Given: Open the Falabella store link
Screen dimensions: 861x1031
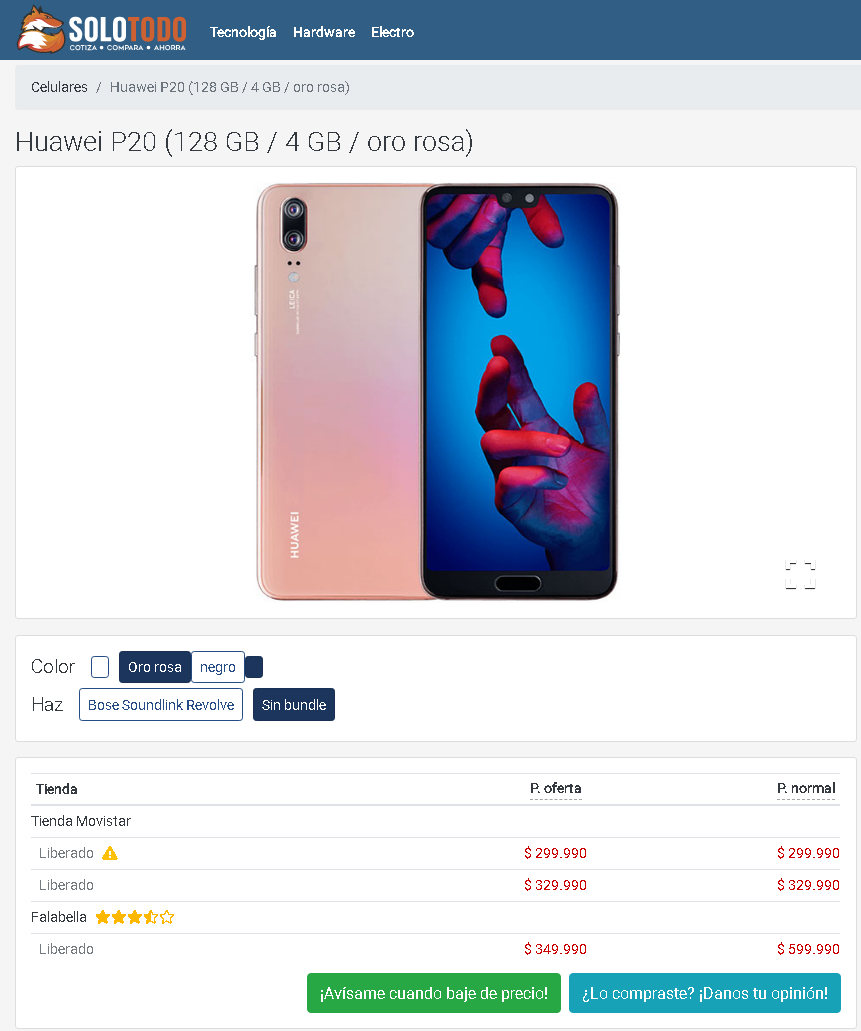Looking at the screenshot, I should point(59,917).
